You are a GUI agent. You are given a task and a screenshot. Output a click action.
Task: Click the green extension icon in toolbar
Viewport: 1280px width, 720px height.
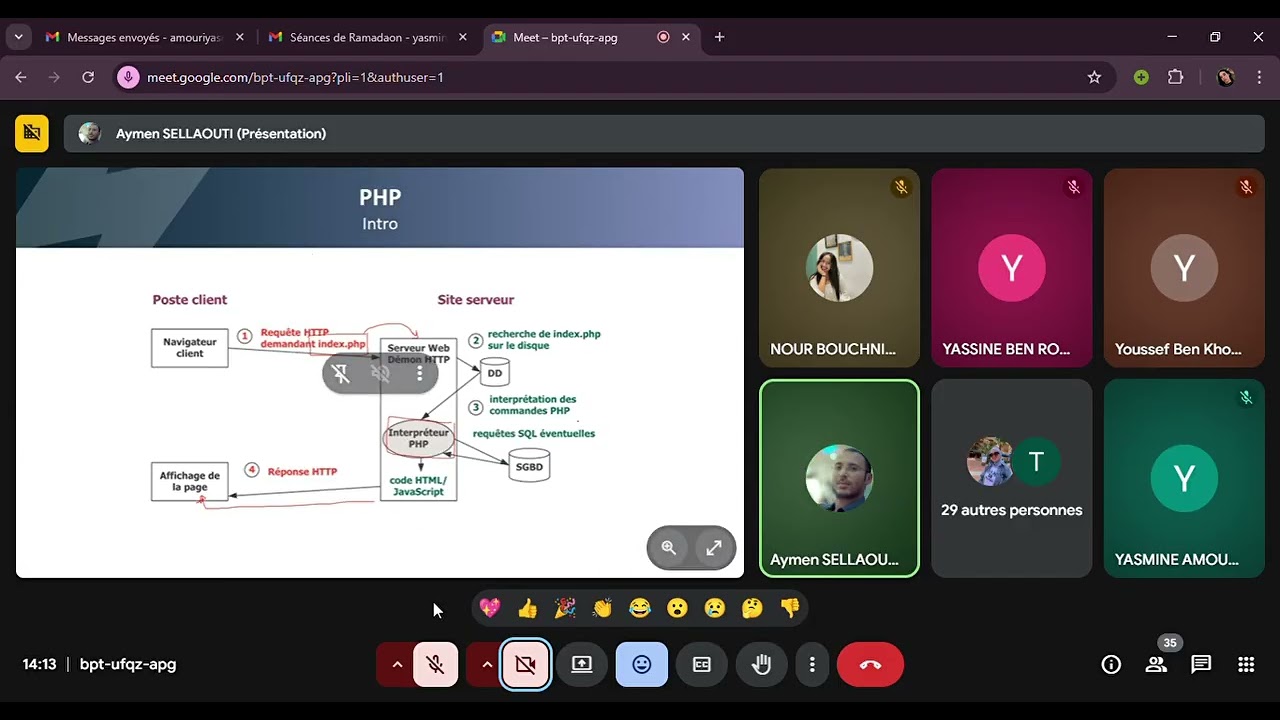[1141, 77]
